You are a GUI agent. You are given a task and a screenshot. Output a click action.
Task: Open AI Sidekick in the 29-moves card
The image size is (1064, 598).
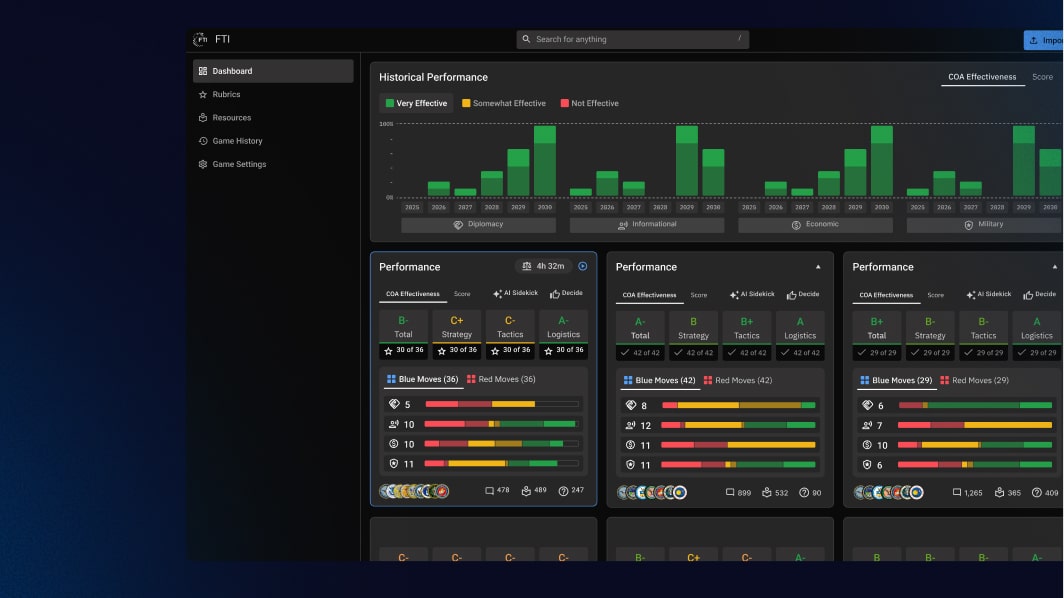click(989, 295)
